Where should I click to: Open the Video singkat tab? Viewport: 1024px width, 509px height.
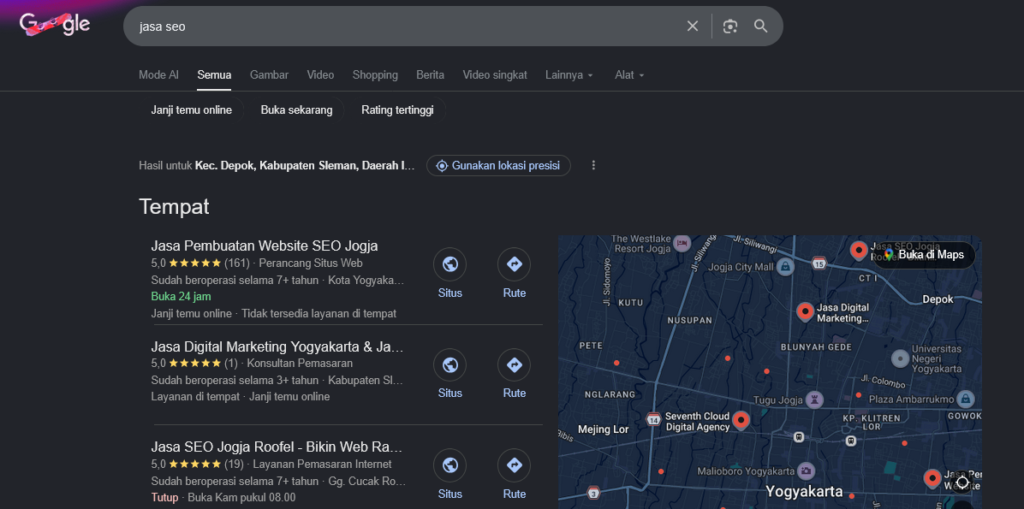pyautogui.click(x=495, y=74)
